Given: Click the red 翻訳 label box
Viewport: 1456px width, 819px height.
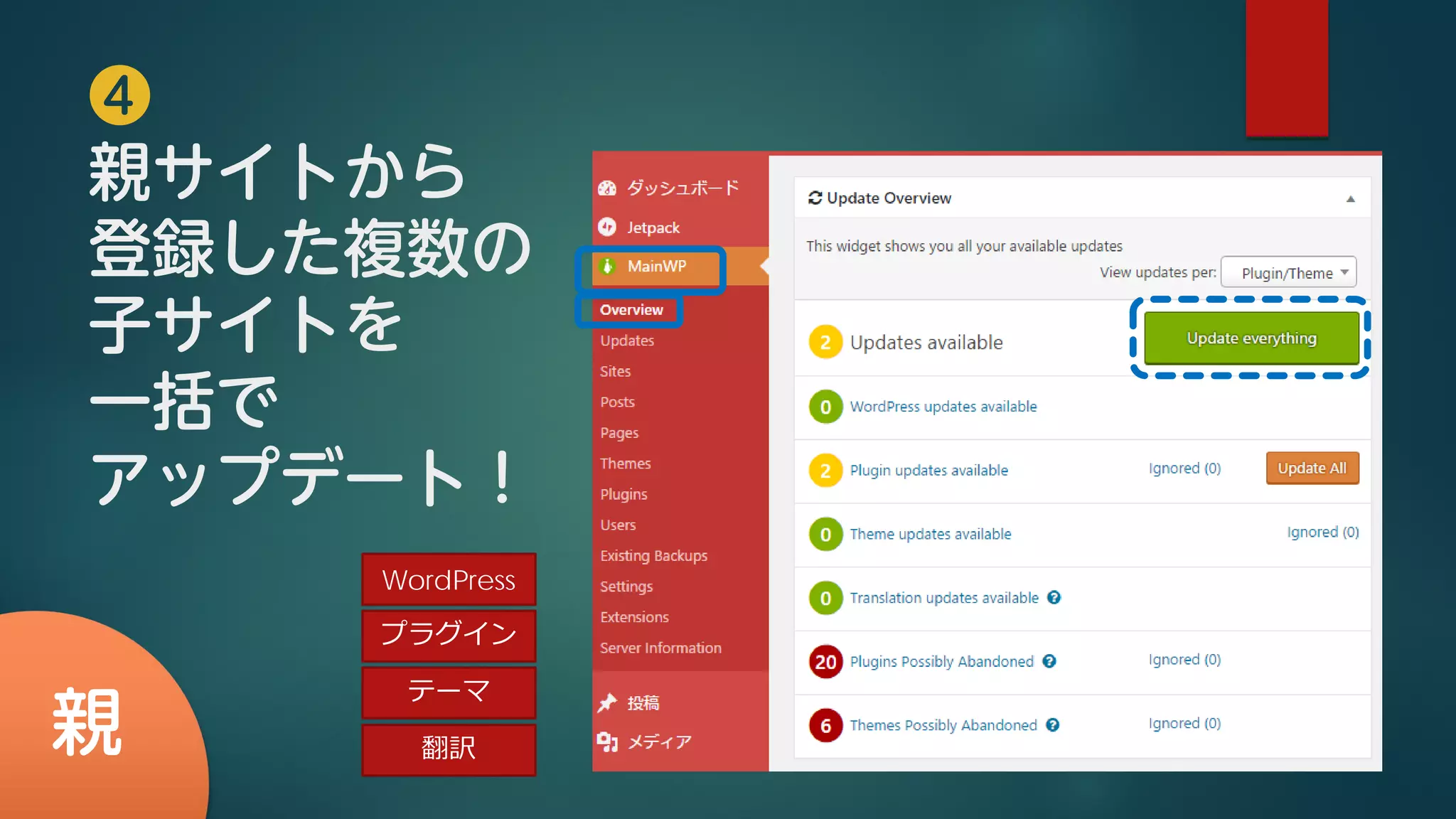Looking at the screenshot, I should click(x=449, y=749).
